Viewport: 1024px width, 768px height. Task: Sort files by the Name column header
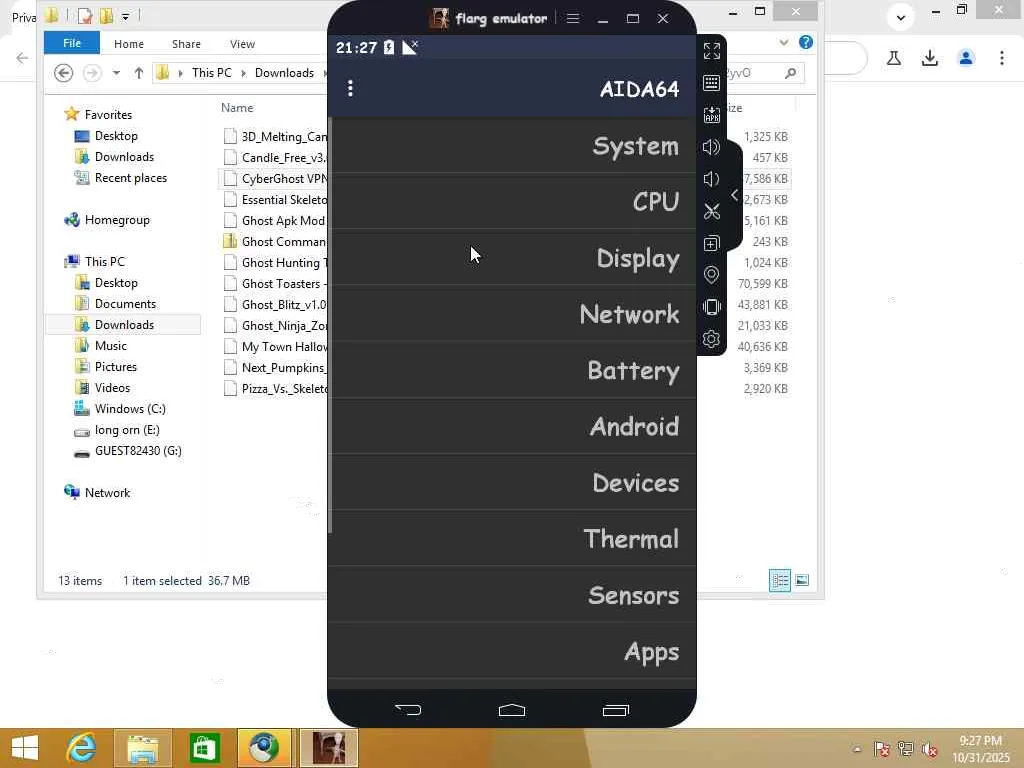[237, 108]
